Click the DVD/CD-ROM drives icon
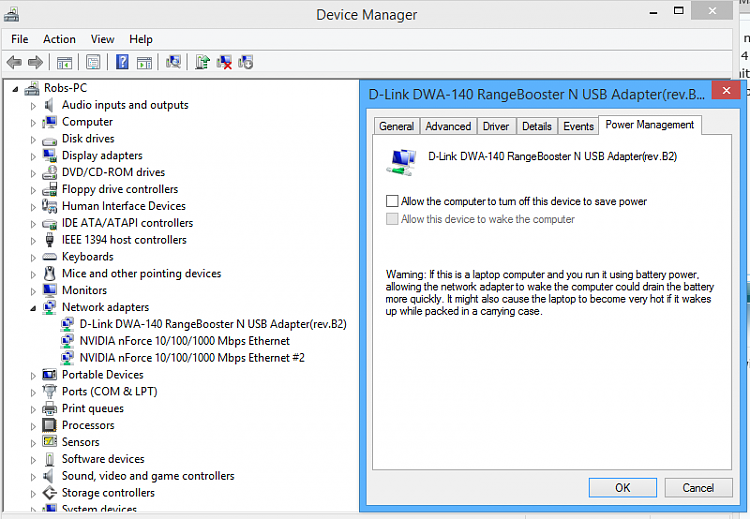 tap(49, 172)
